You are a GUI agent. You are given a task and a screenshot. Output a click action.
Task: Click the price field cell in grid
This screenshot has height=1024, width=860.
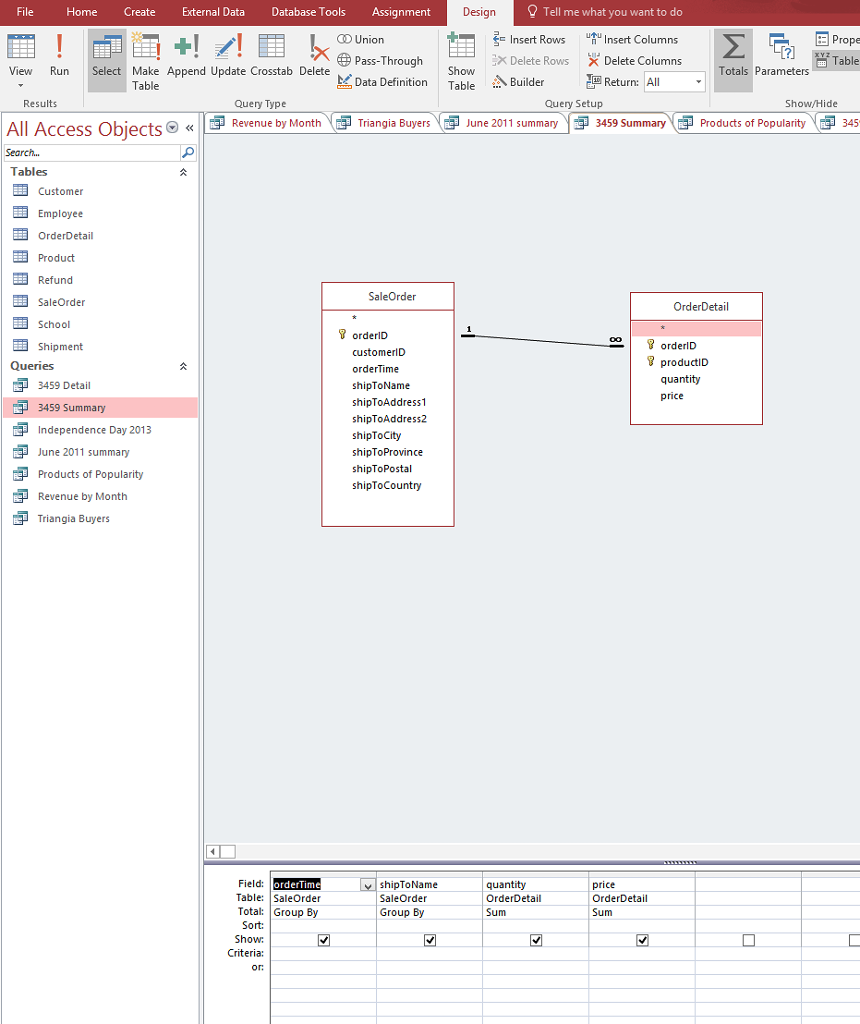641,884
